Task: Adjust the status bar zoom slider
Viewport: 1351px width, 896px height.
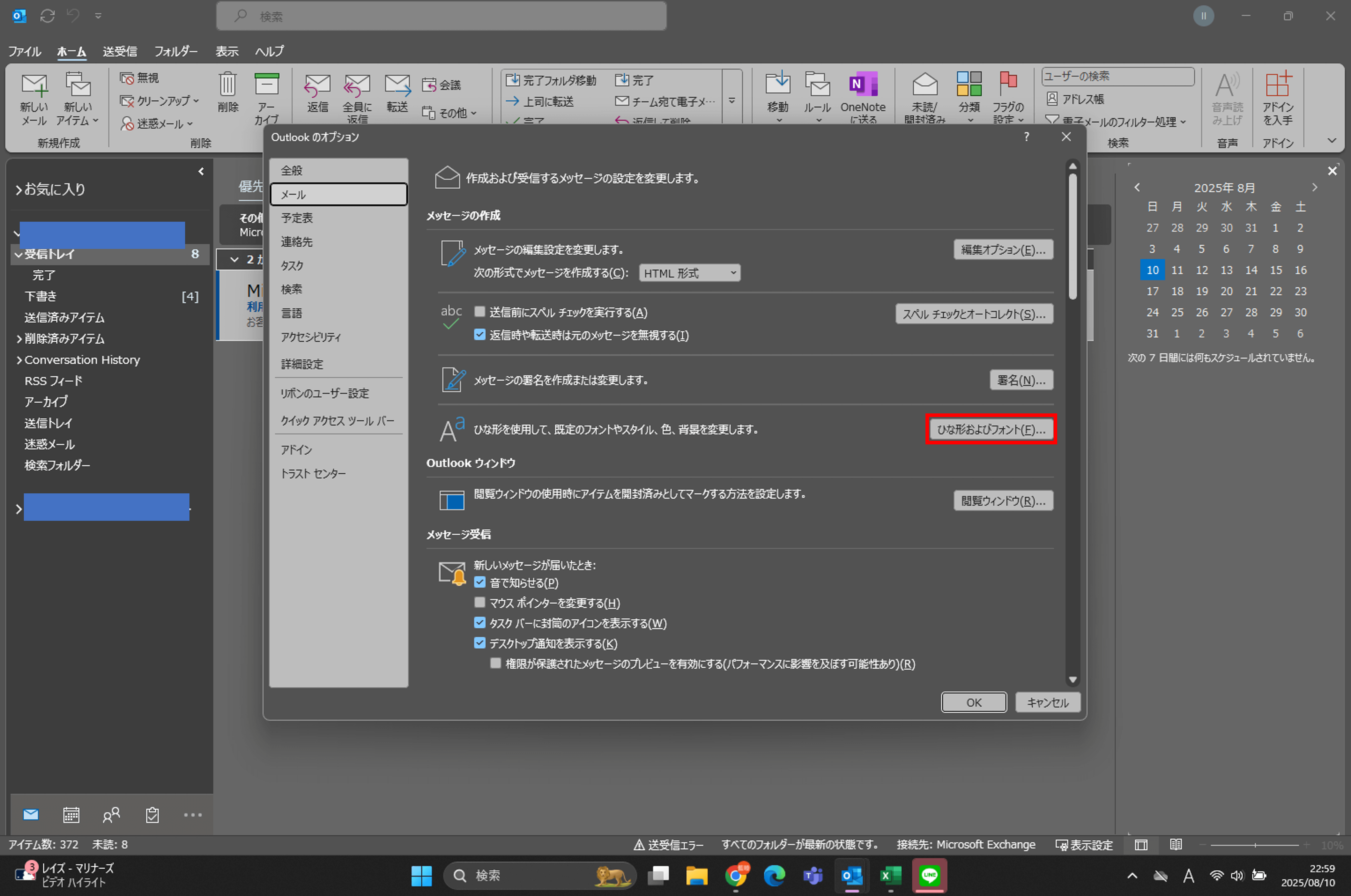Action: click(1255, 845)
